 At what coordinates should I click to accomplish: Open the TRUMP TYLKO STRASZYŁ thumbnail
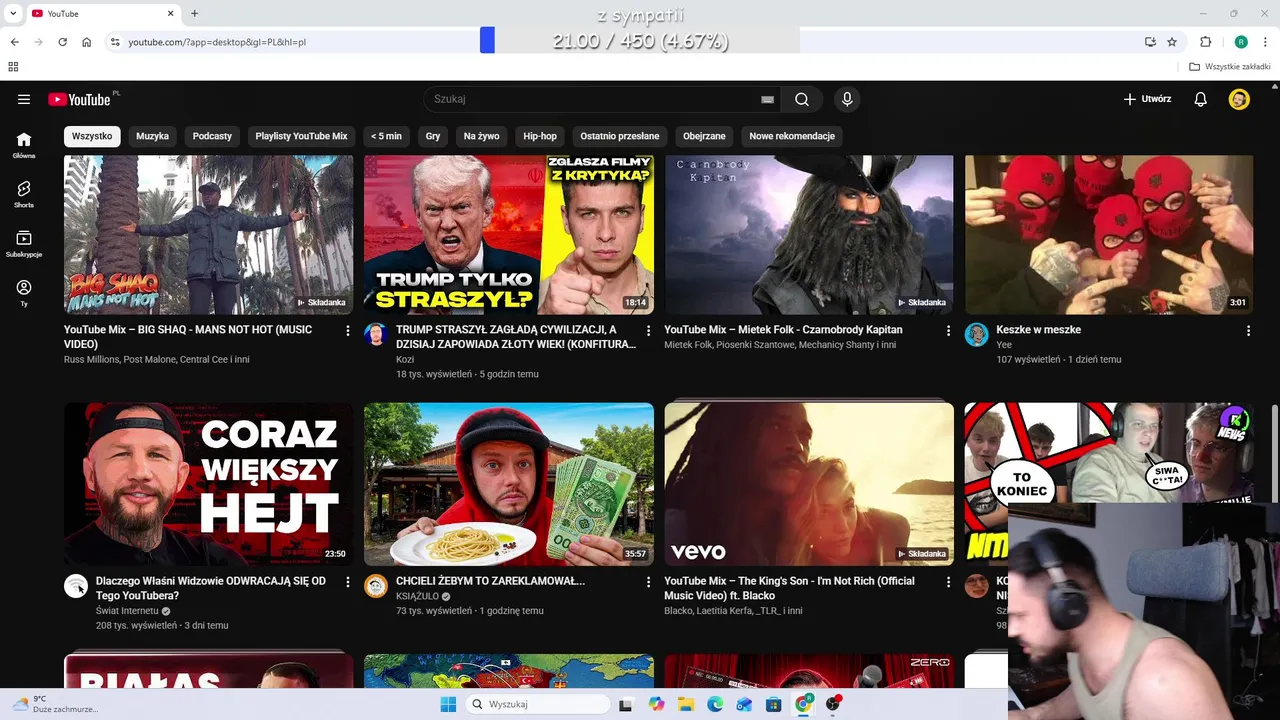click(x=508, y=234)
